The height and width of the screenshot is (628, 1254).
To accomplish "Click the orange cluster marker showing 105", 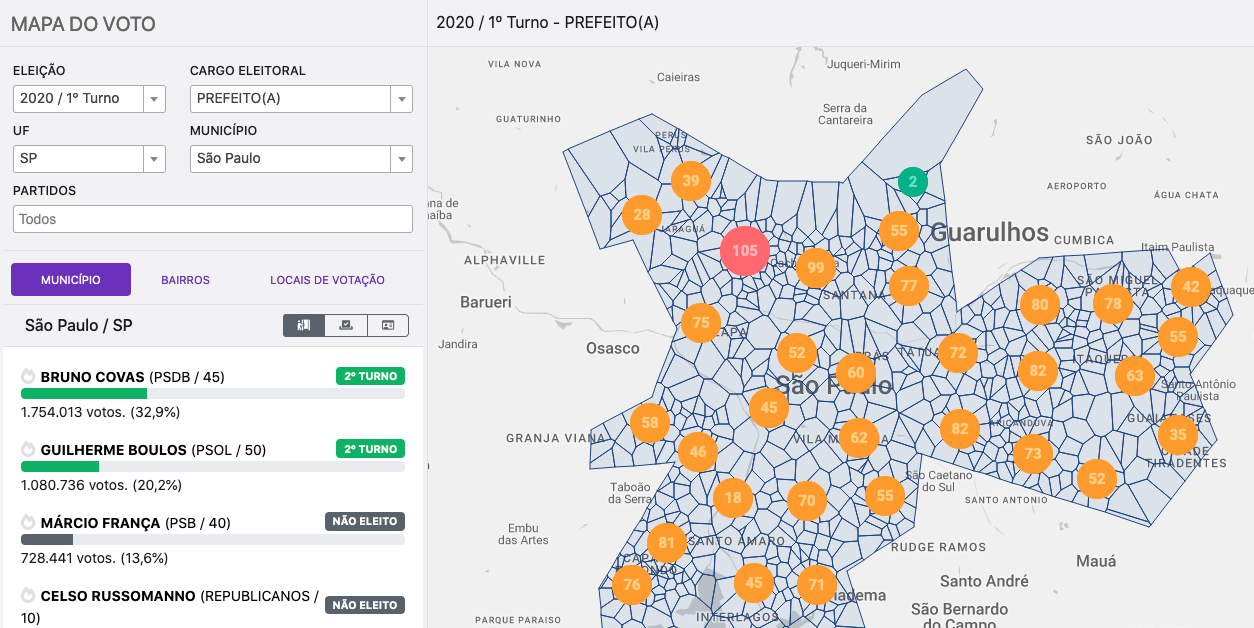I will pos(744,251).
